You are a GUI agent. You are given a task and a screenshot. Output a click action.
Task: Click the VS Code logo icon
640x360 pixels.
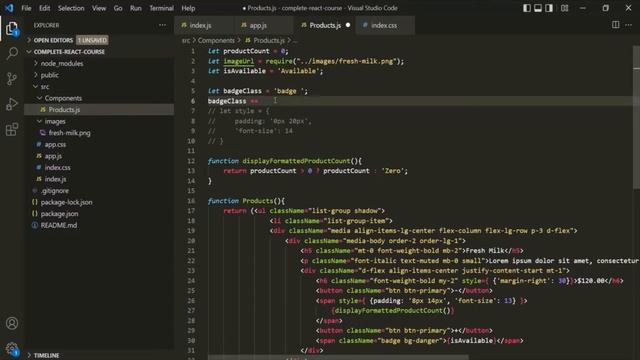[x=9, y=8]
